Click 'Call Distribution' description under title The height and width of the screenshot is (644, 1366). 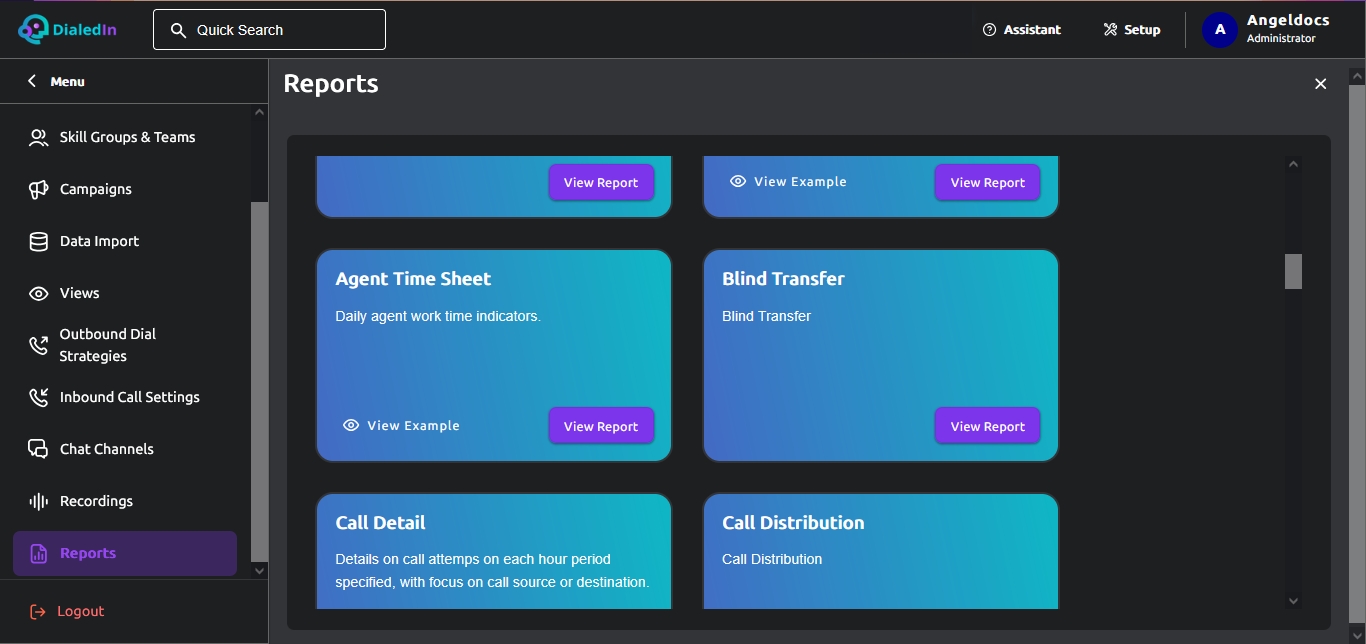pyautogui.click(x=772, y=559)
